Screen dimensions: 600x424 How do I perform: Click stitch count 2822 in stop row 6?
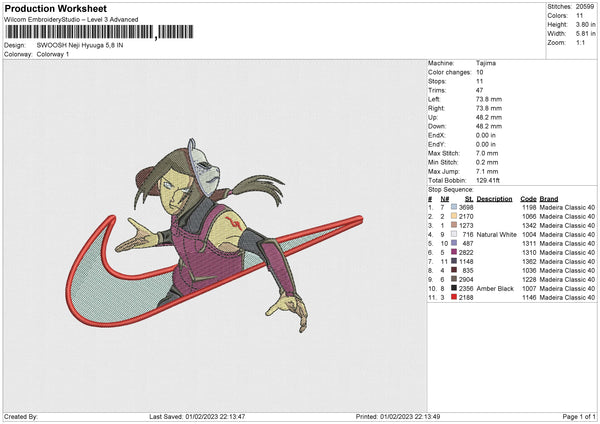[x=466, y=252]
